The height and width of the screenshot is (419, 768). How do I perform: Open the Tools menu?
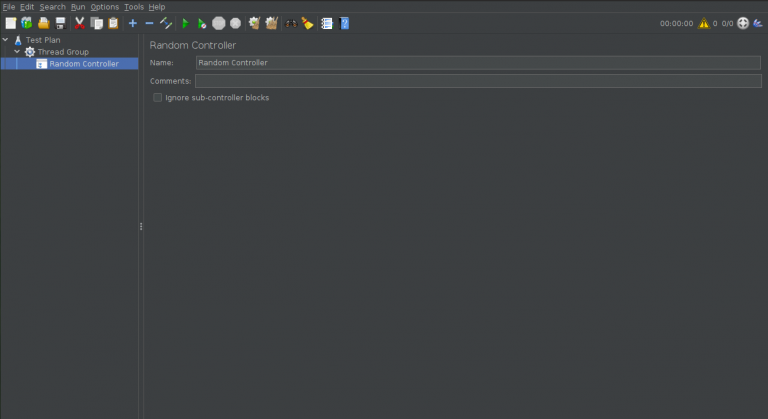click(134, 7)
